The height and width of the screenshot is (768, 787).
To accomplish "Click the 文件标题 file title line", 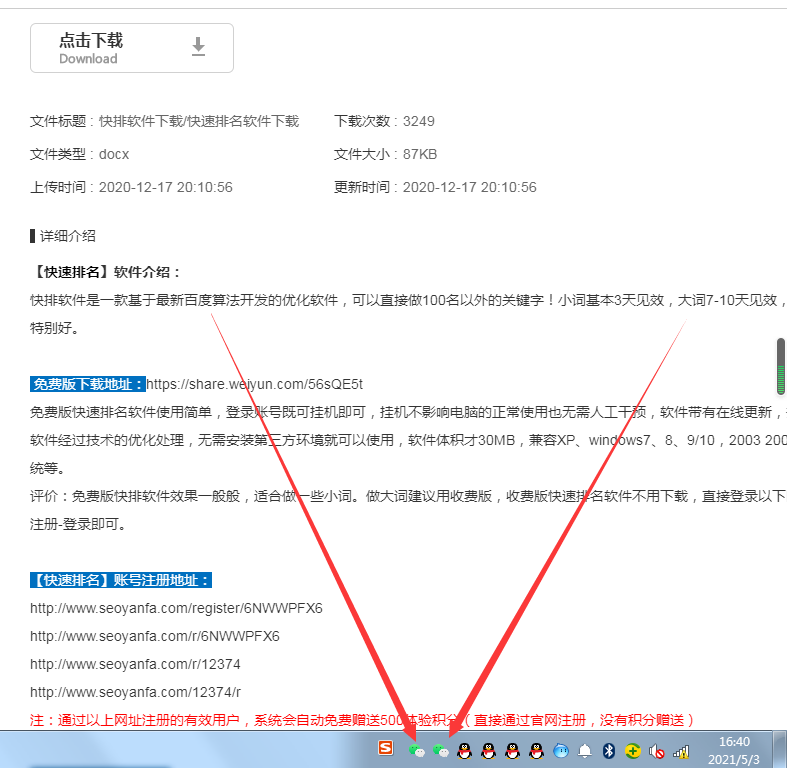I will (165, 121).
